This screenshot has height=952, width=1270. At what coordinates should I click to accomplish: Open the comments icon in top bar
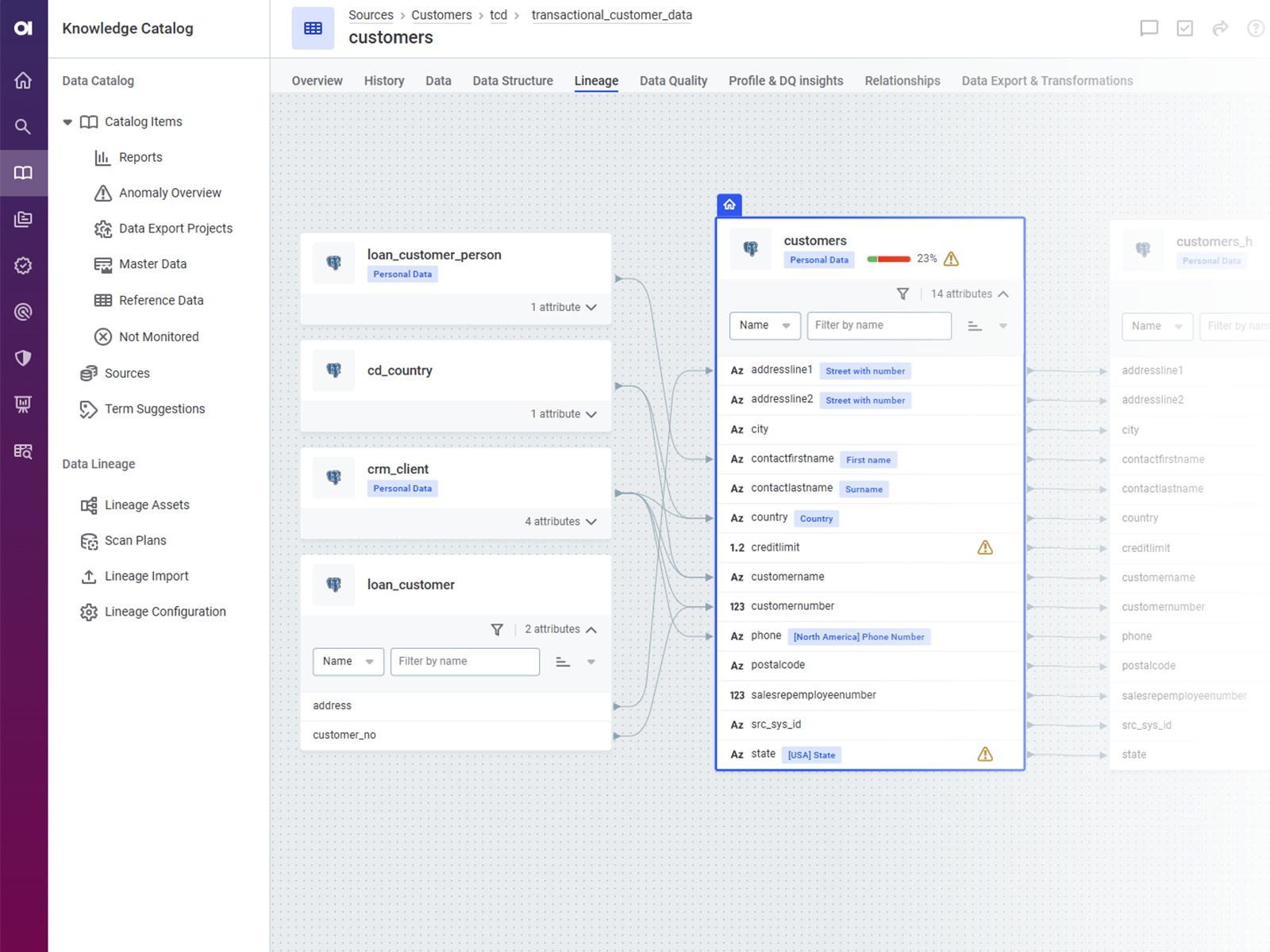pyautogui.click(x=1149, y=29)
